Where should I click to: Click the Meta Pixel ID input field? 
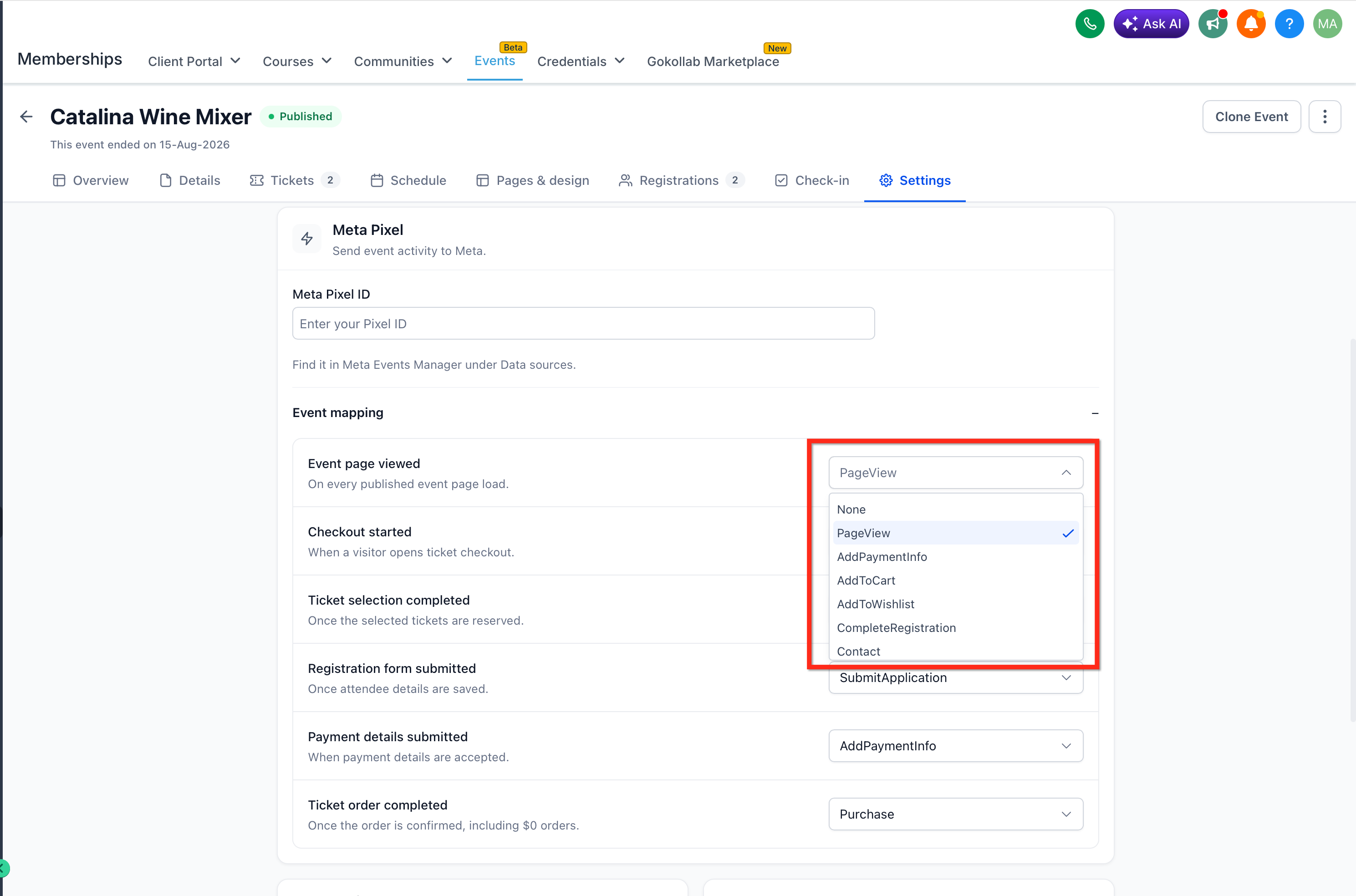[x=583, y=323]
